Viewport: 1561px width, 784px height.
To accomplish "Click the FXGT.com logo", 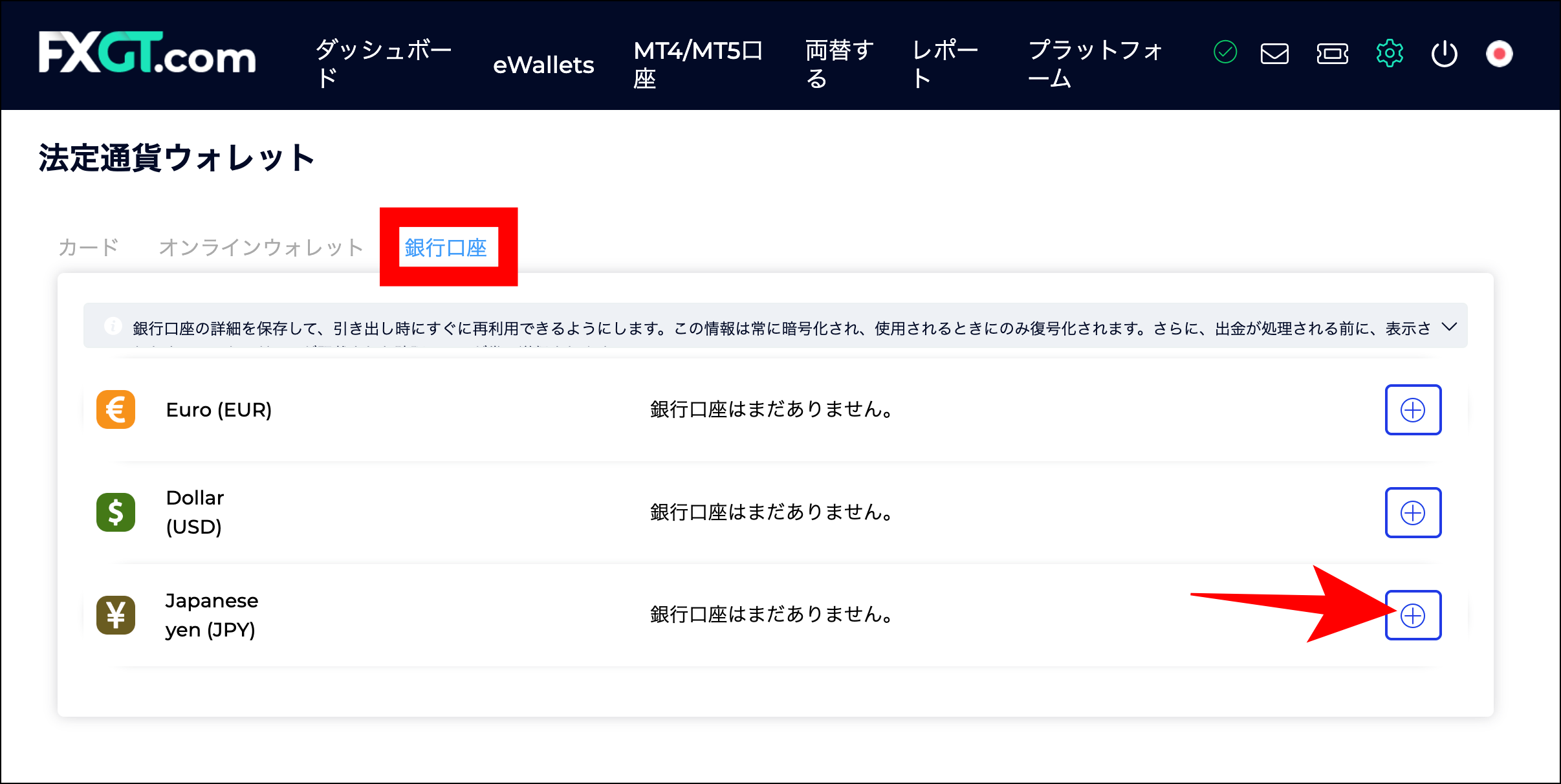I will click(x=147, y=56).
